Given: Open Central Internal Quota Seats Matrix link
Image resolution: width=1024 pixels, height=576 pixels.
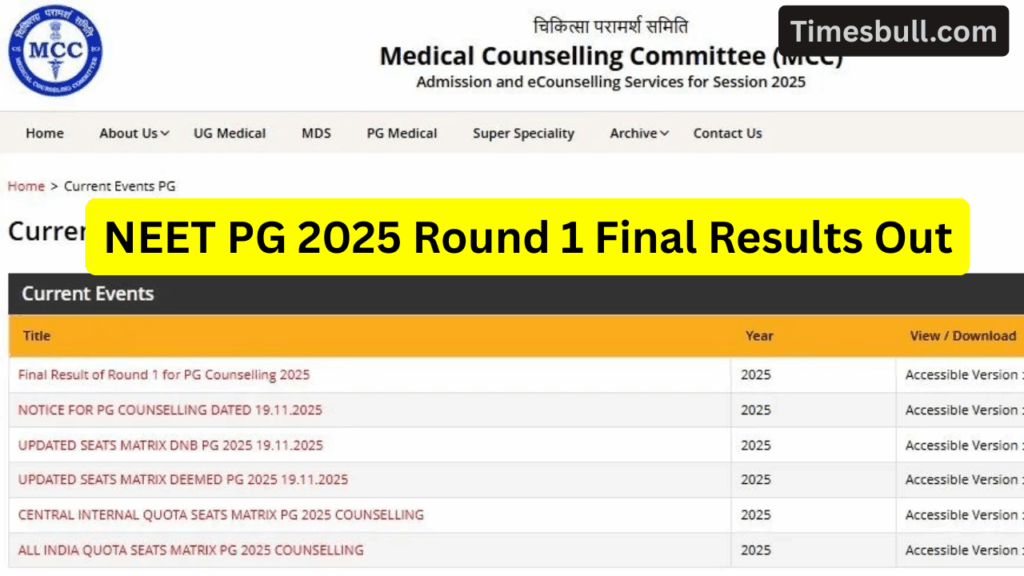Looking at the screenshot, I should [221, 515].
